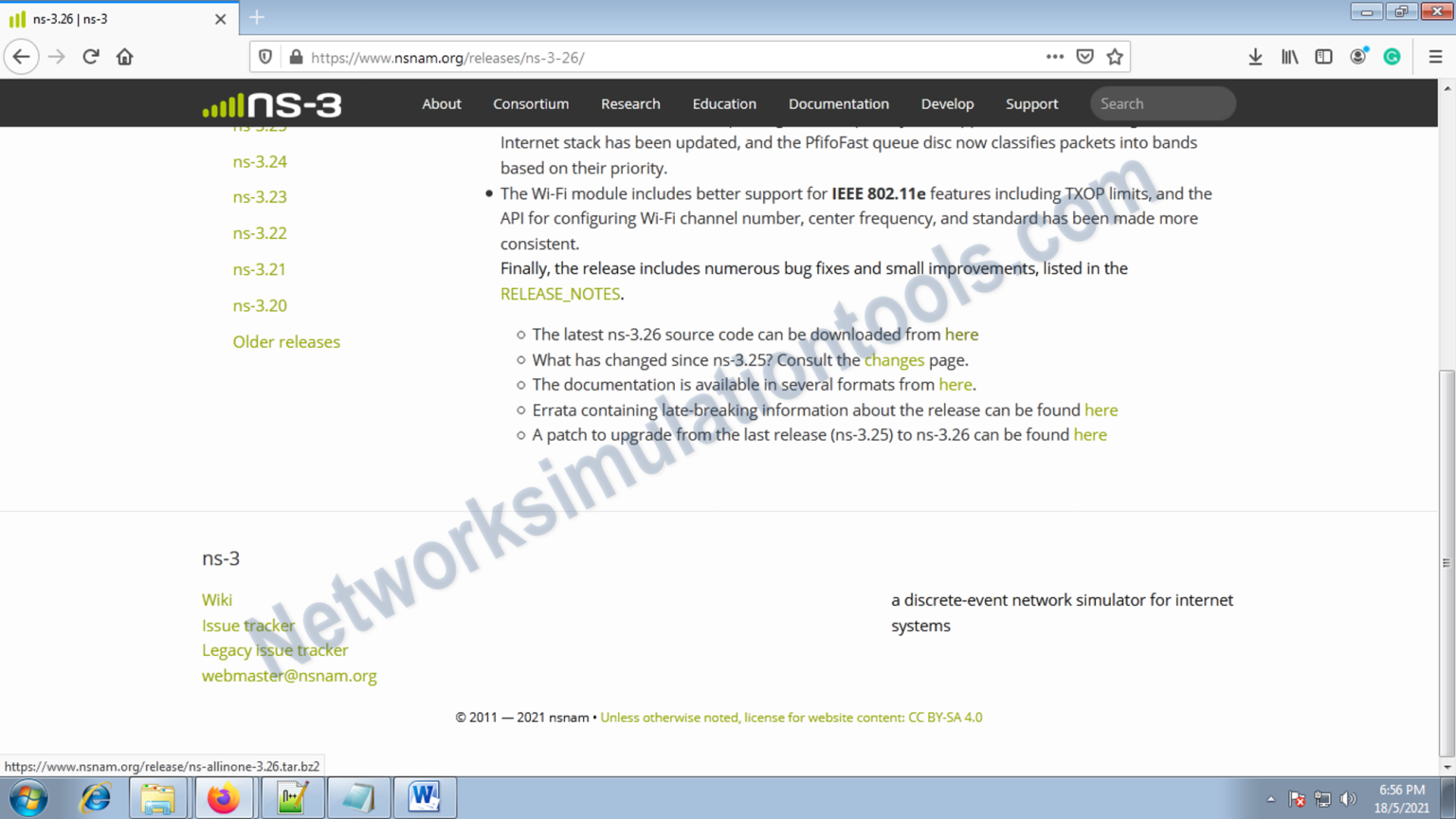Toggle tracking protection via shield icon
Viewport: 1456px width, 819px height.
coord(264,57)
